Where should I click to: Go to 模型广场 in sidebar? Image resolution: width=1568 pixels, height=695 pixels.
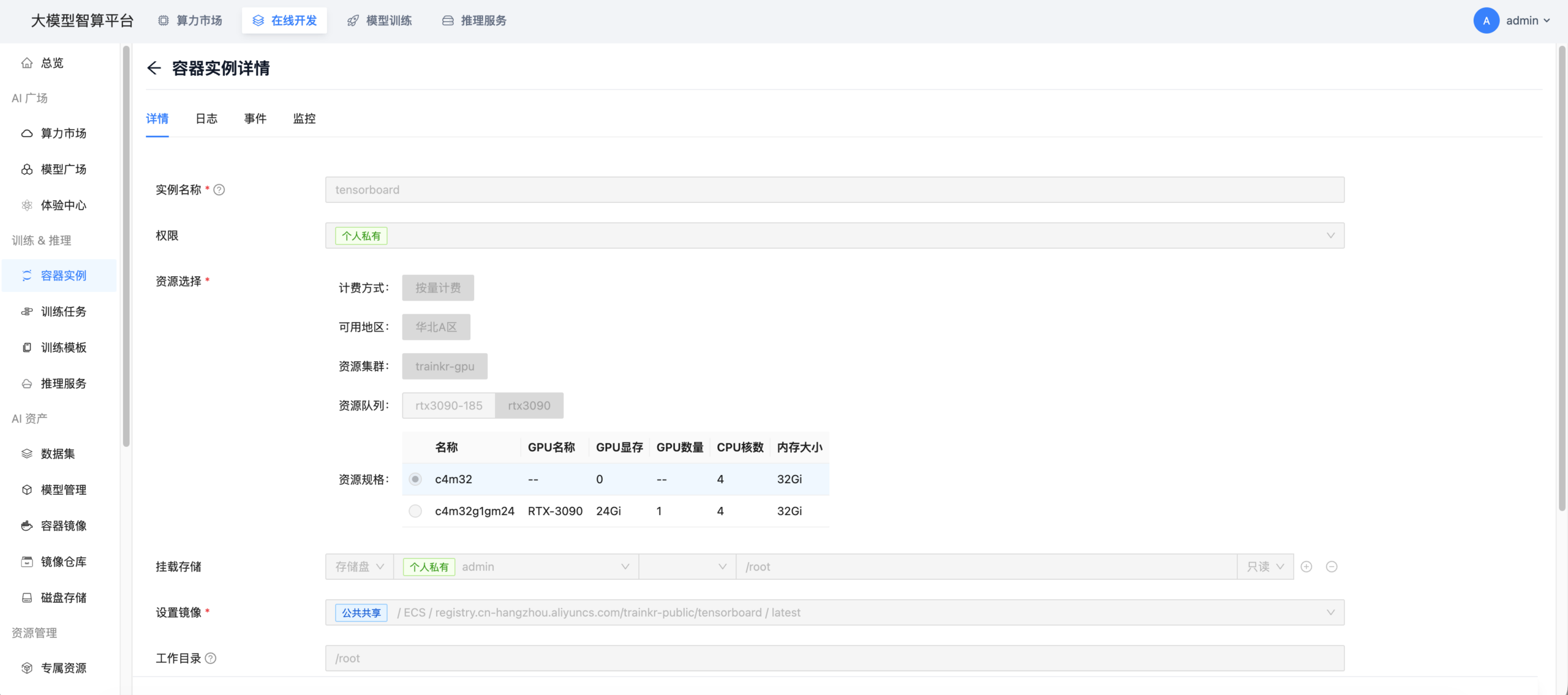pos(63,170)
